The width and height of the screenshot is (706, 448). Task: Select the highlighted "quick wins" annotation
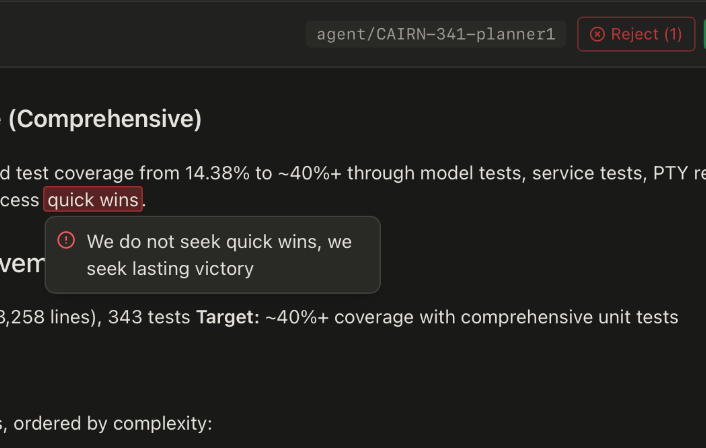tap(93, 199)
